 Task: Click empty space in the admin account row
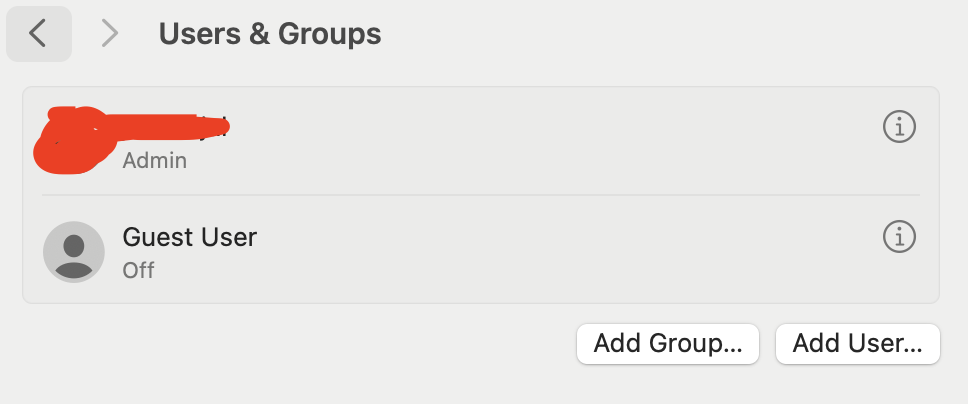pos(550,140)
